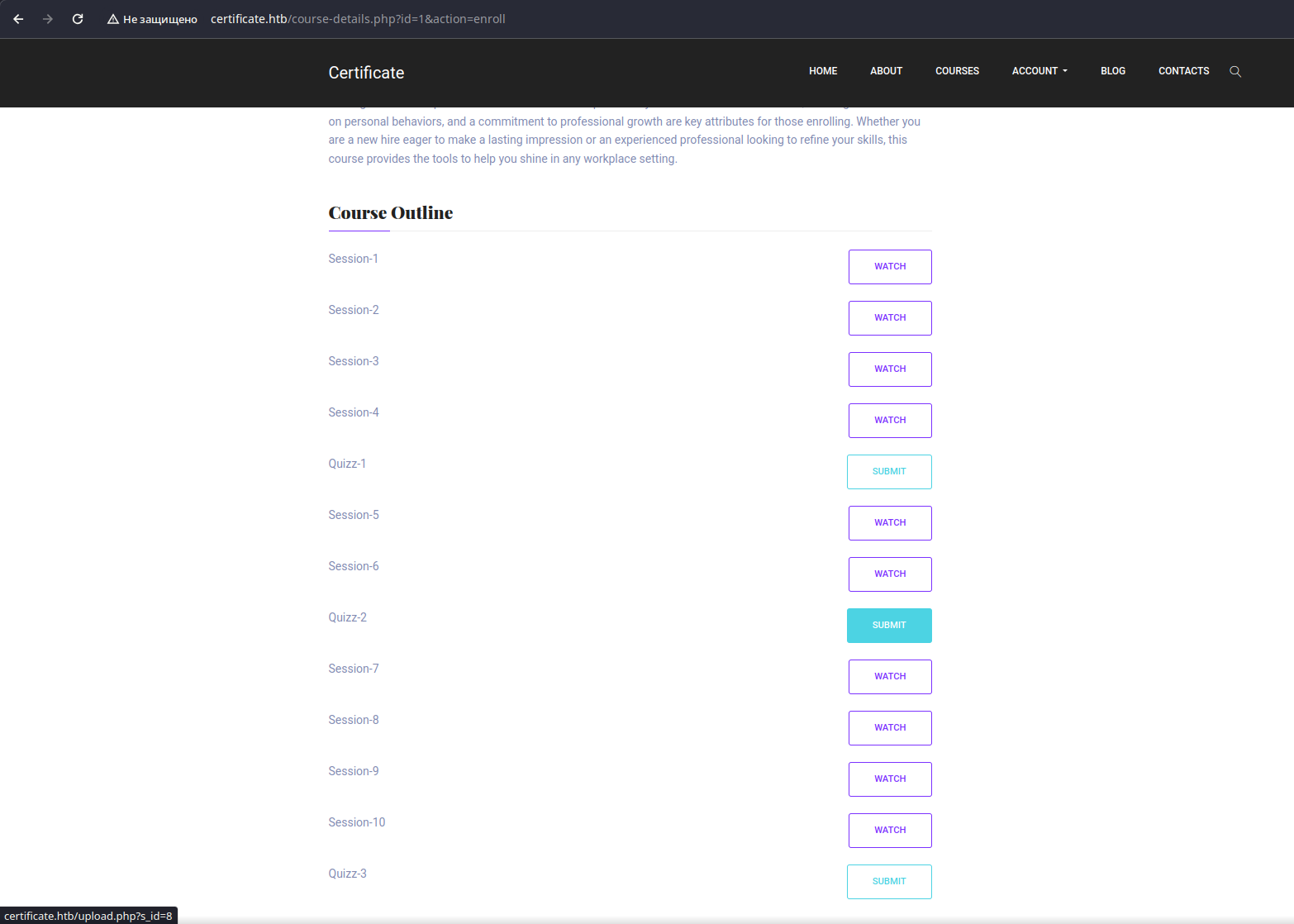Screen dimensions: 1294x924
Task: Click the not-secure warning triangle icon
Action: 113,19
